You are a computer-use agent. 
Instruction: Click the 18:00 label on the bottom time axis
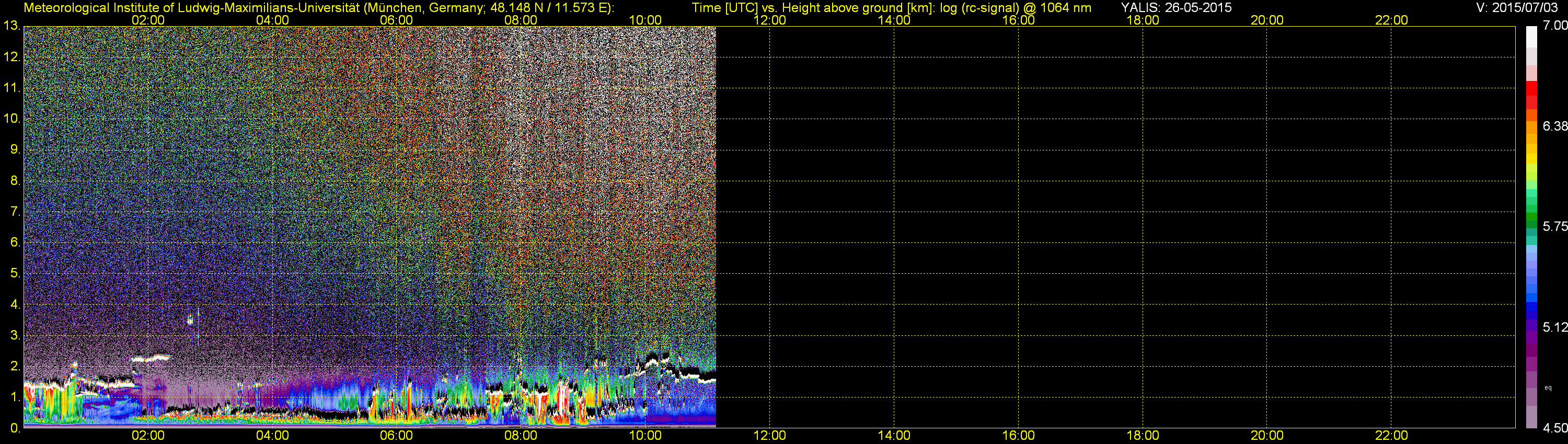pos(1143,436)
